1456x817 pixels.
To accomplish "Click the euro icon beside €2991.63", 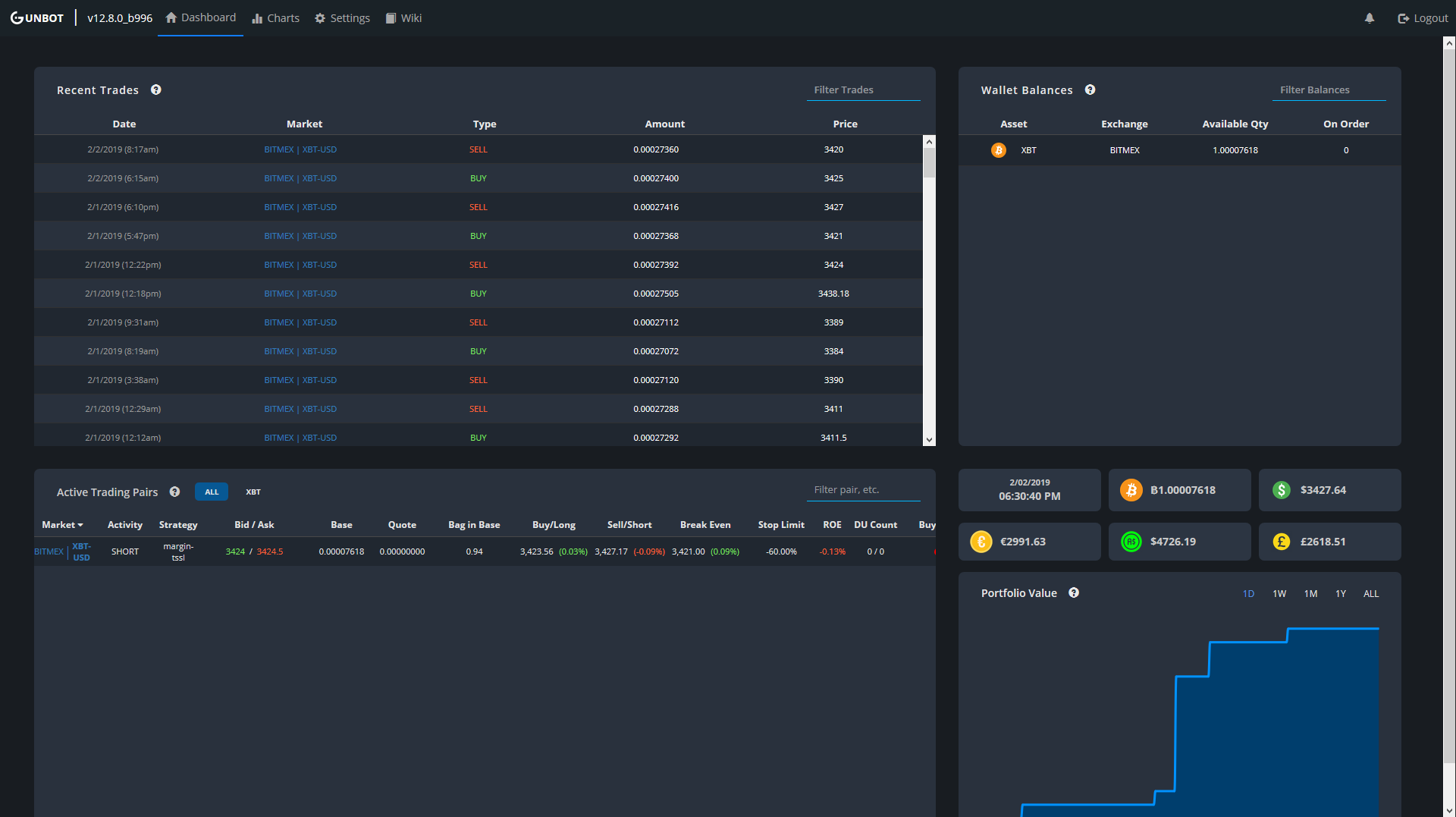I will click(x=981, y=542).
